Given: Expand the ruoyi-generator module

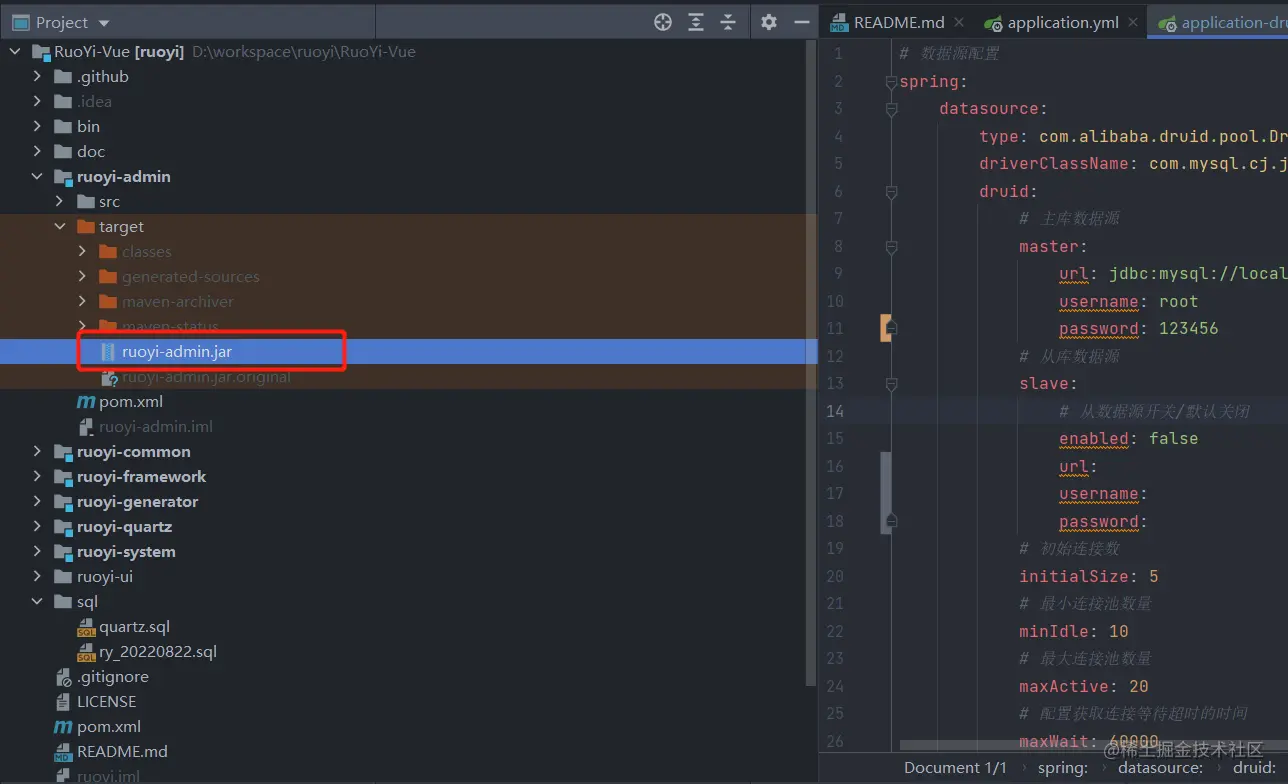Looking at the screenshot, I should [x=37, y=502].
